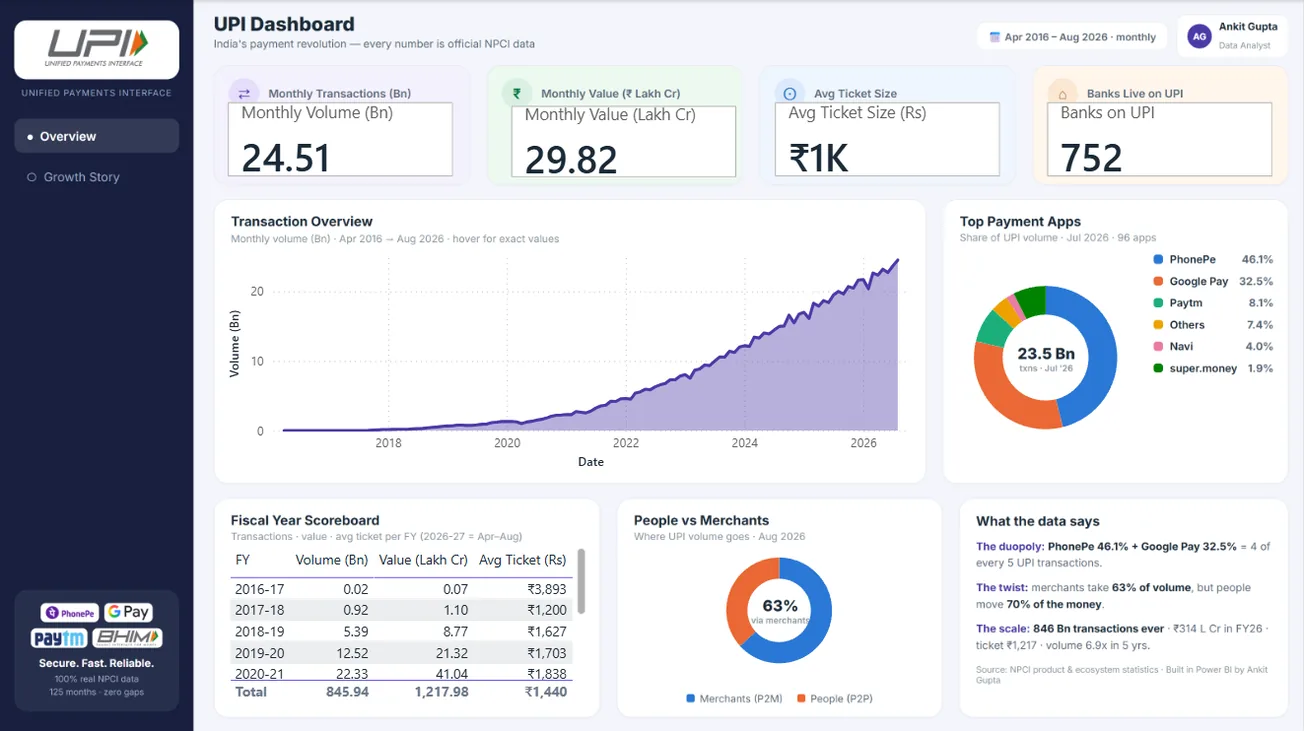This screenshot has width=1304, height=731.
Task: Sort by the Volume (Bn) column header
Action: [x=332, y=560]
